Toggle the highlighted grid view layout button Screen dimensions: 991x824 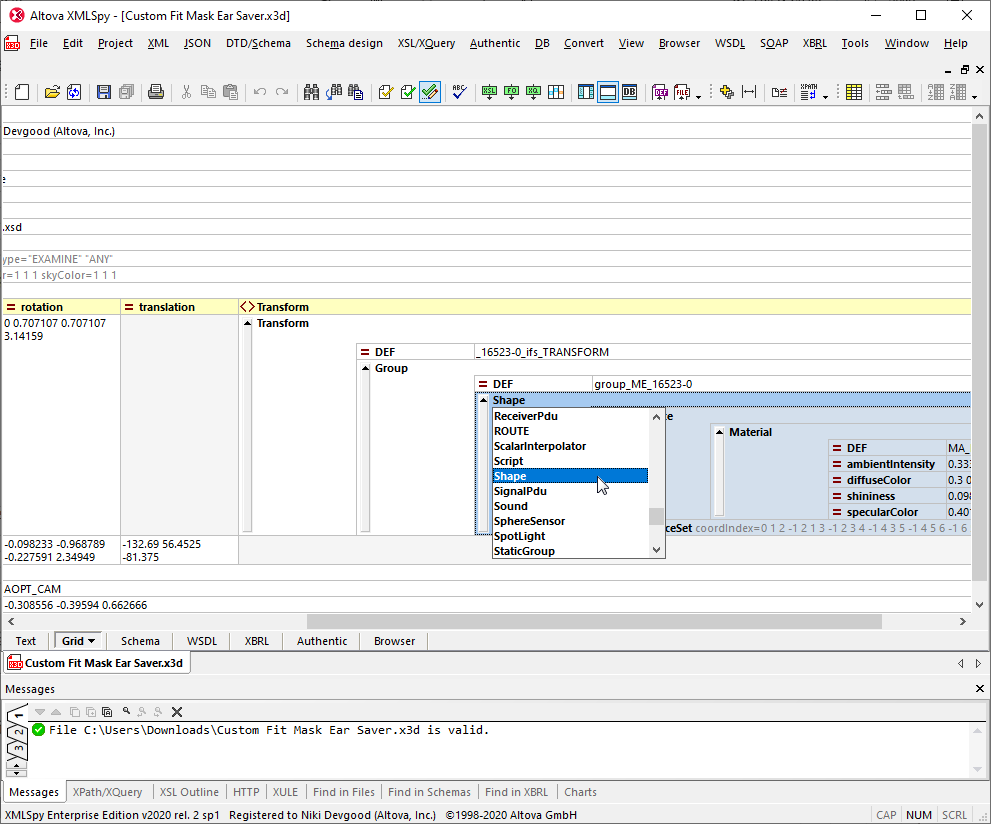point(608,92)
